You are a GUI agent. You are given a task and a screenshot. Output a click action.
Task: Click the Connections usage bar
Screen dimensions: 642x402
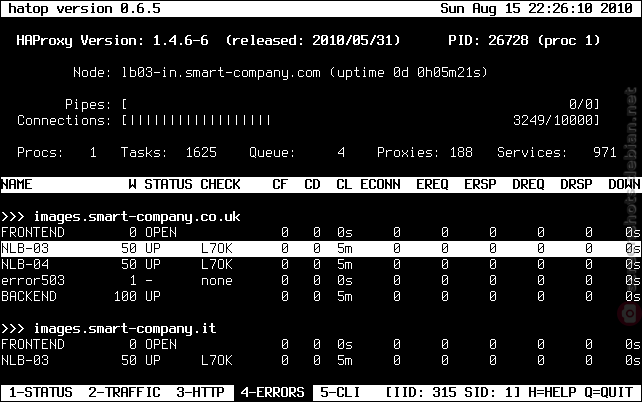360,120
